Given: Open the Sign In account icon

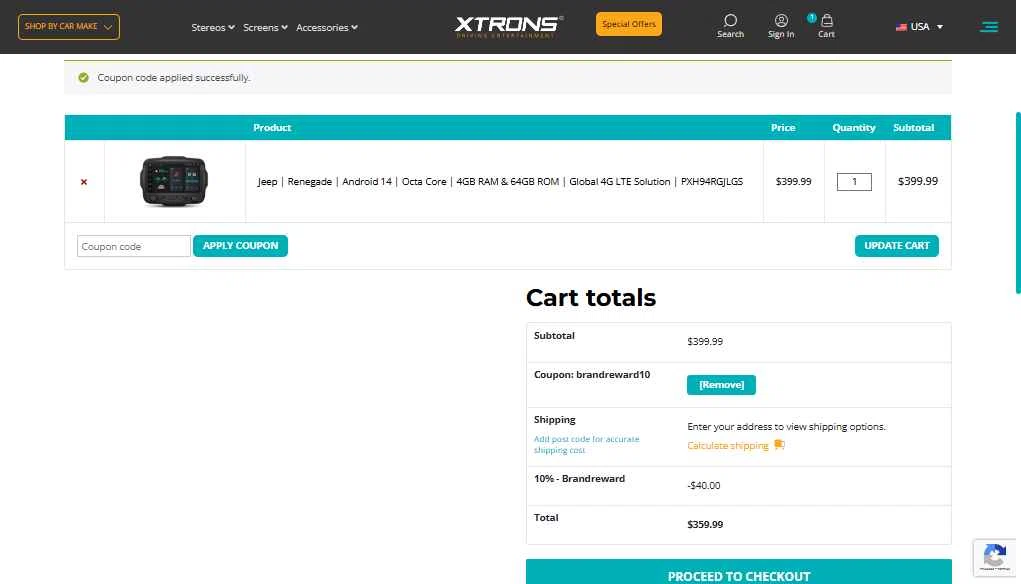Looking at the screenshot, I should click(x=781, y=21).
